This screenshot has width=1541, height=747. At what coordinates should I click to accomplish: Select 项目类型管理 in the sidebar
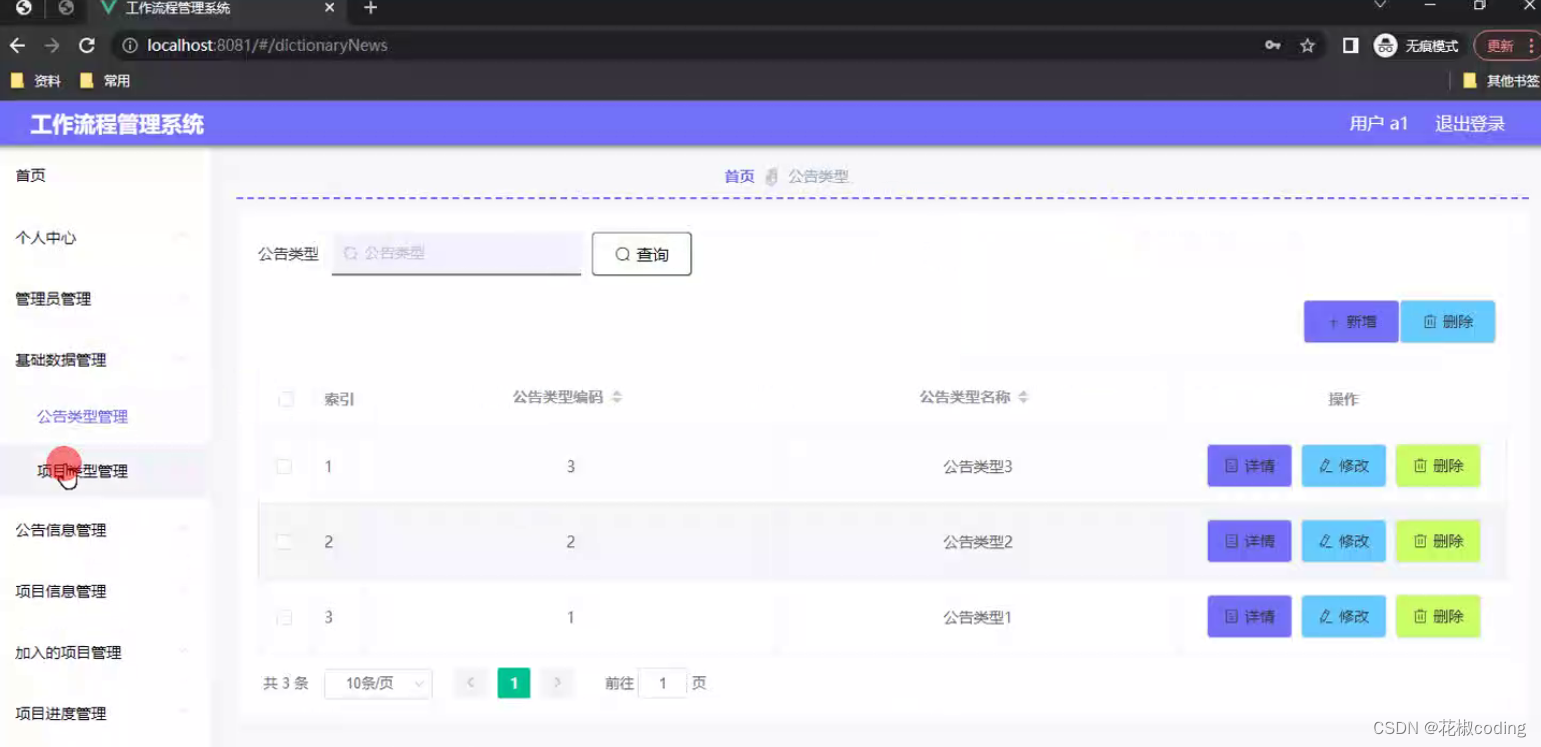[x=82, y=469]
